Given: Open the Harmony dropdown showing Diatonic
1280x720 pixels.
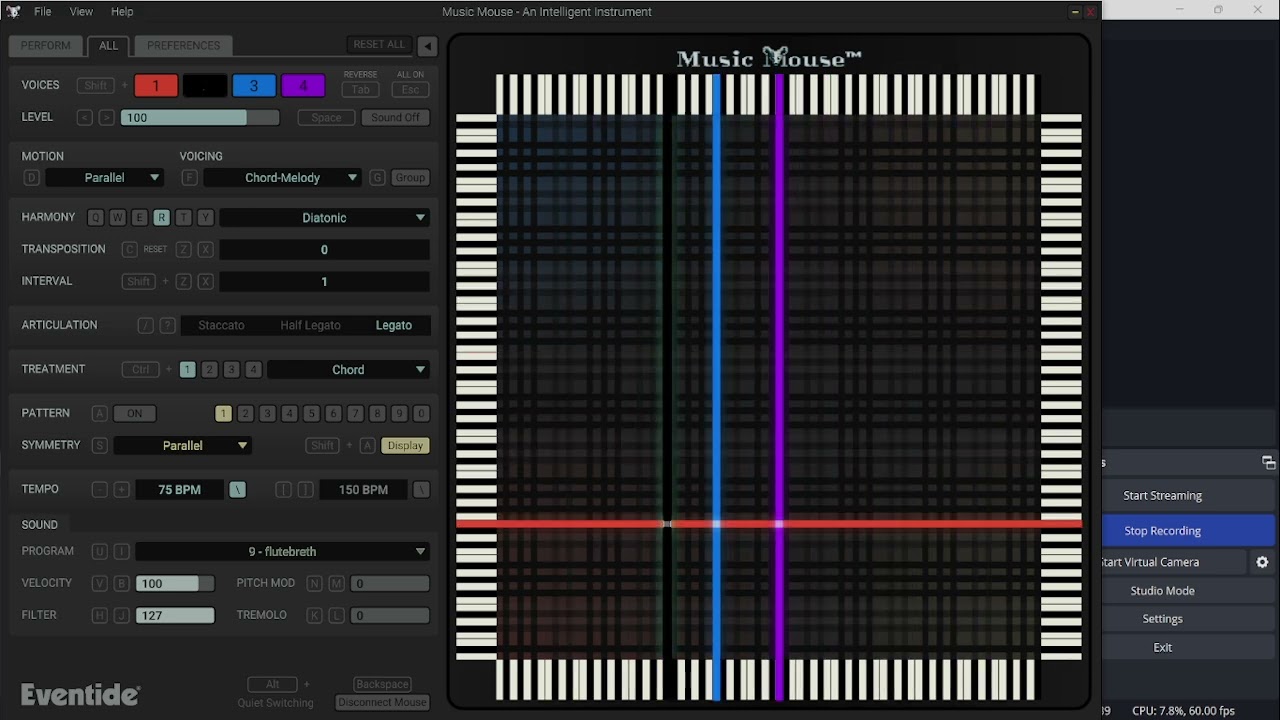Looking at the screenshot, I should [325, 218].
